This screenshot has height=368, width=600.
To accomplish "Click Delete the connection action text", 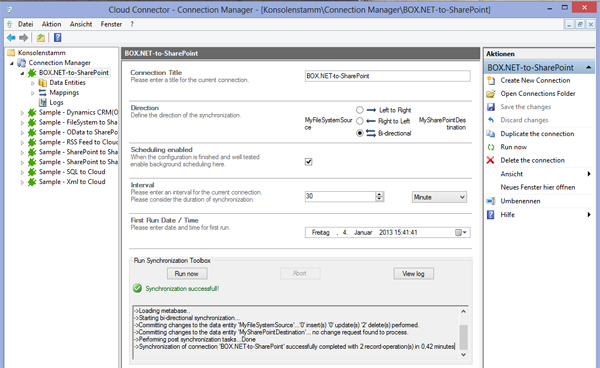I will pos(533,160).
